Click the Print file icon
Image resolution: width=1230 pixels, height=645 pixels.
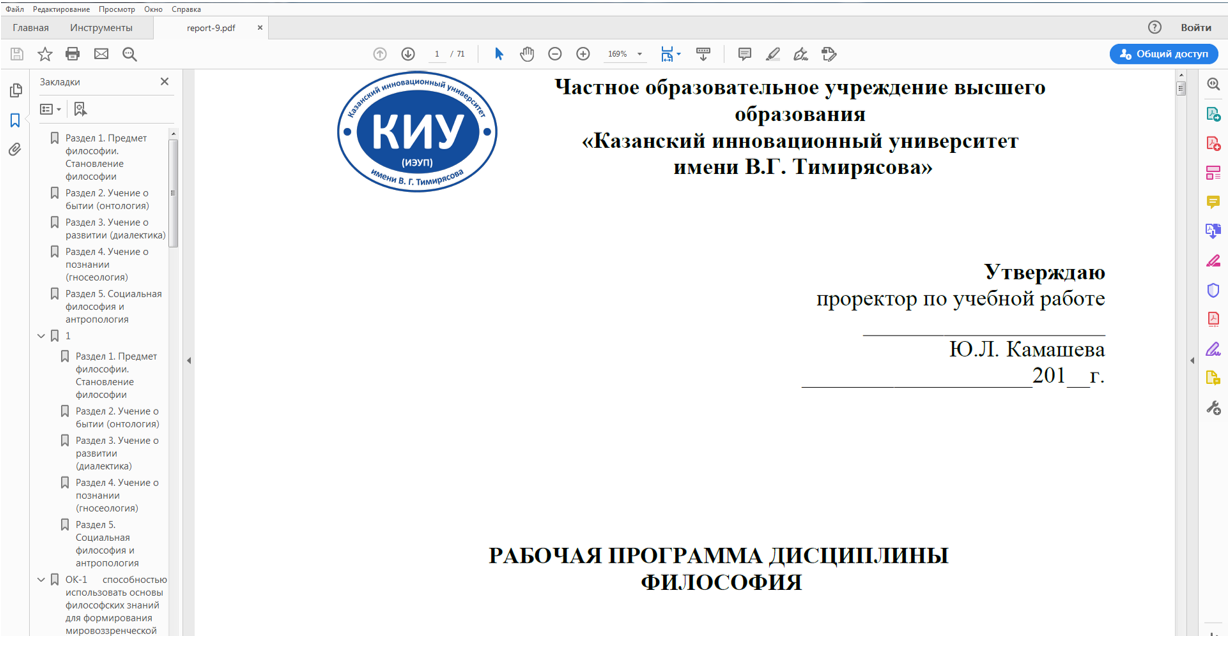point(72,54)
